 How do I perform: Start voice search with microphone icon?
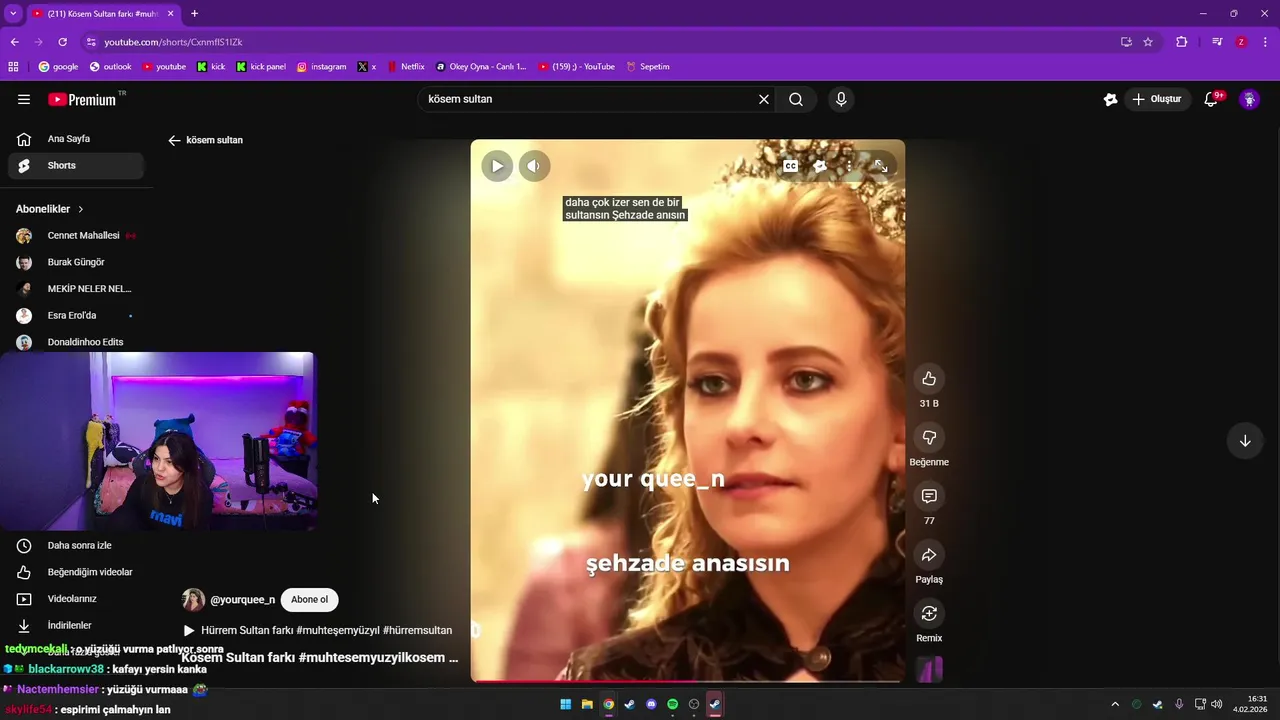point(841,99)
